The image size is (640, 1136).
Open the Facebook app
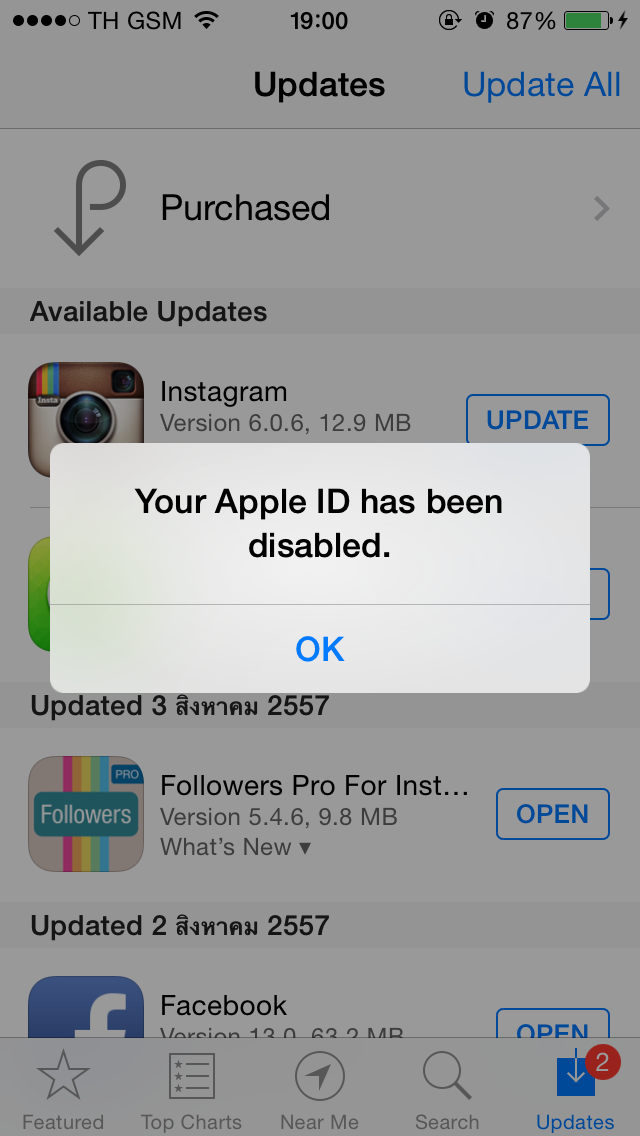point(552,1023)
